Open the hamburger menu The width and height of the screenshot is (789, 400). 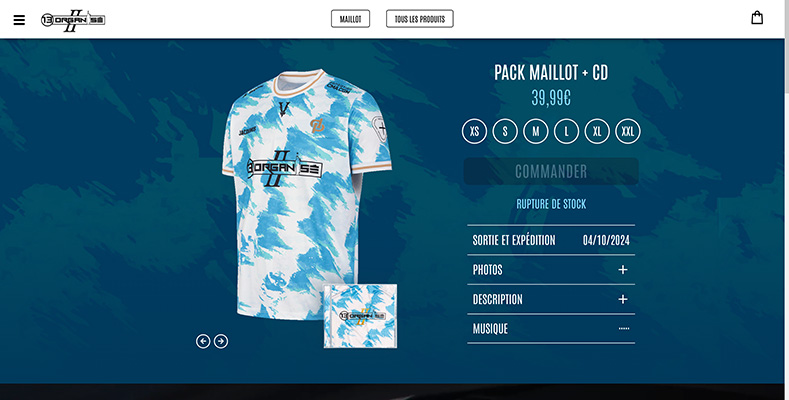pyautogui.click(x=19, y=20)
